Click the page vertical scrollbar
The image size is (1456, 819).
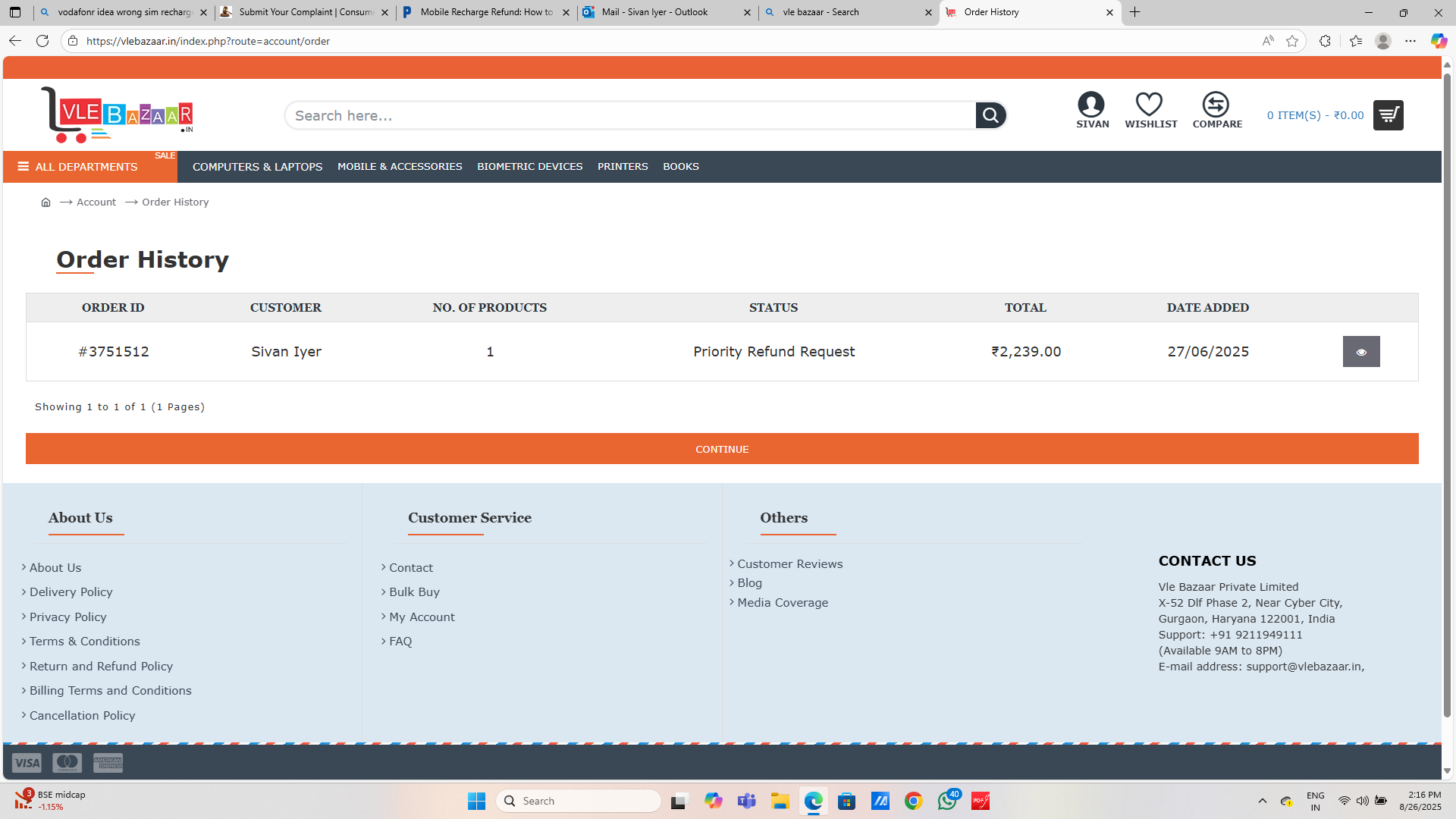pos(1447,394)
